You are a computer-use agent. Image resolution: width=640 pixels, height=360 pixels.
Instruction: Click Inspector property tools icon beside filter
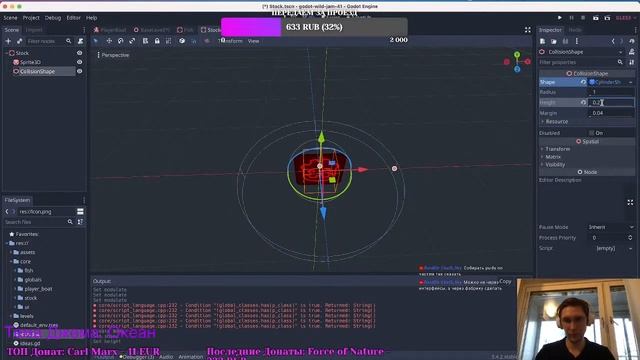click(x=632, y=62)
